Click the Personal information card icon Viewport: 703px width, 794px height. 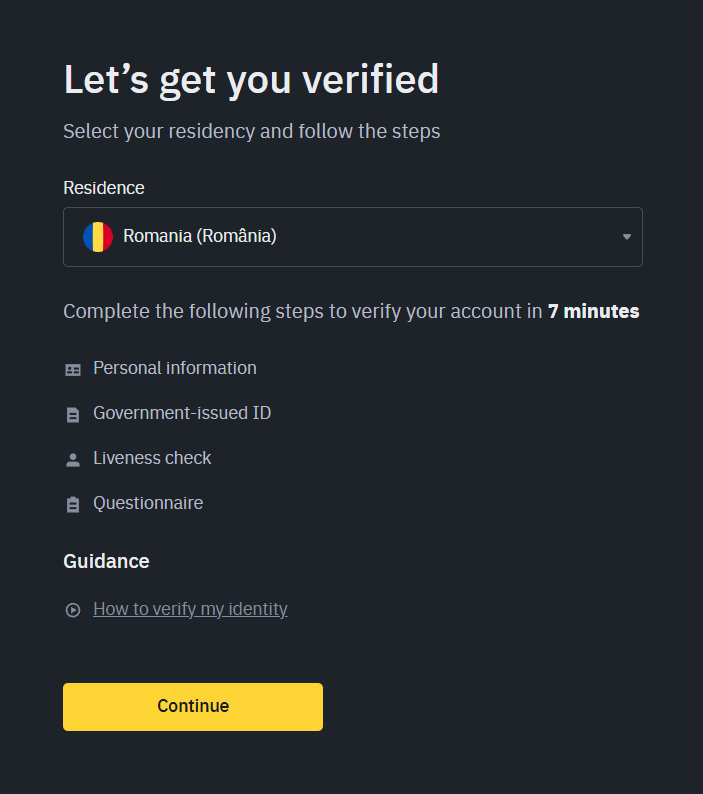[73, 369]
